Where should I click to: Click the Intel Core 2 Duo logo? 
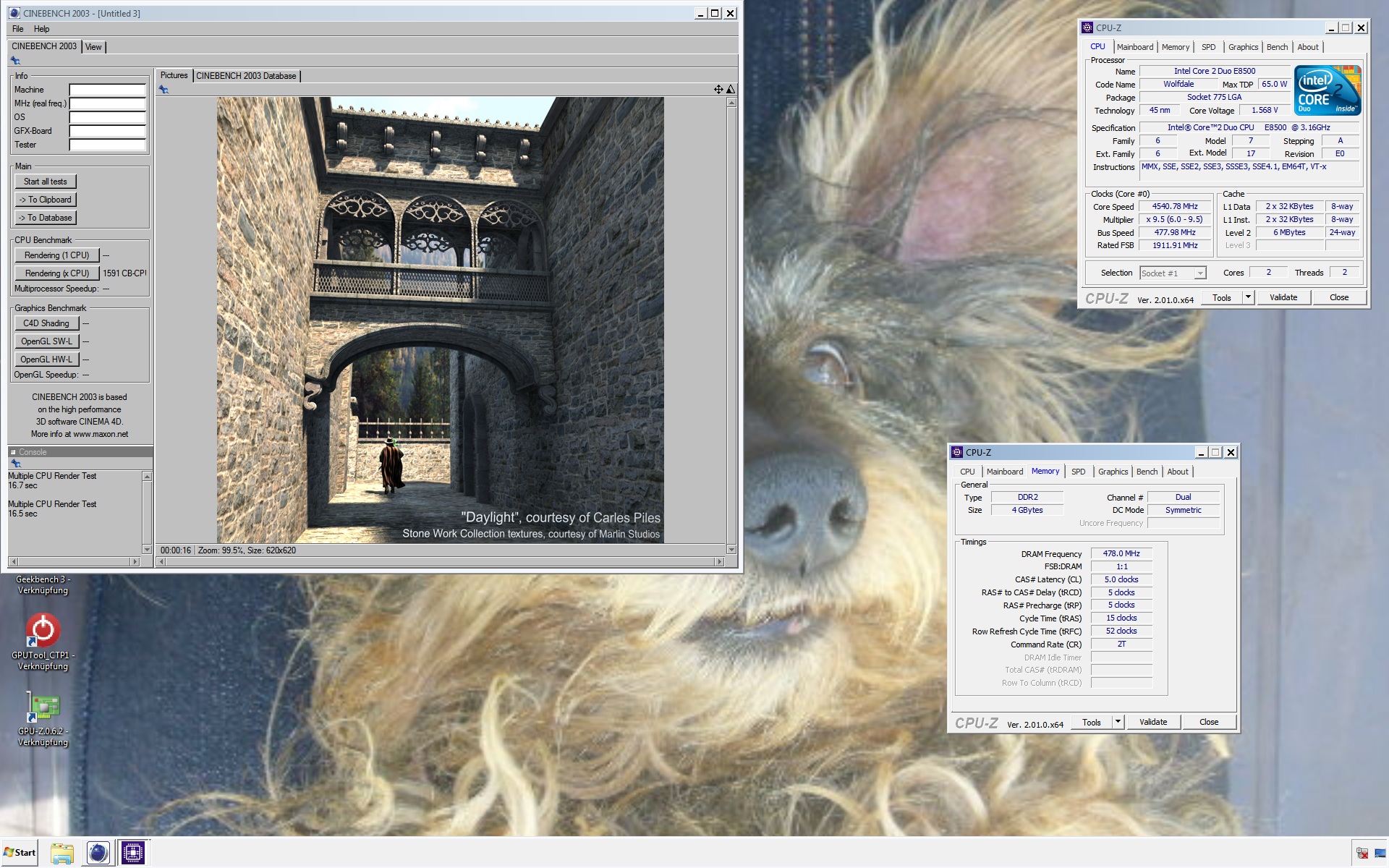(x=1328, y=90)
